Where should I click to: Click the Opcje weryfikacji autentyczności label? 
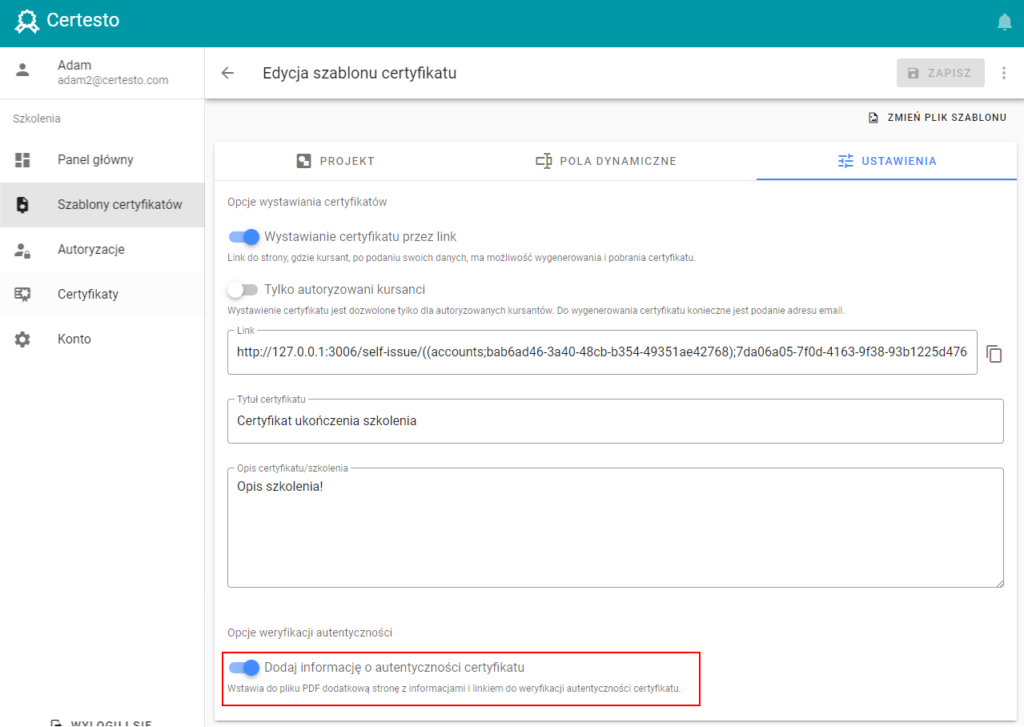coord(310,633)
